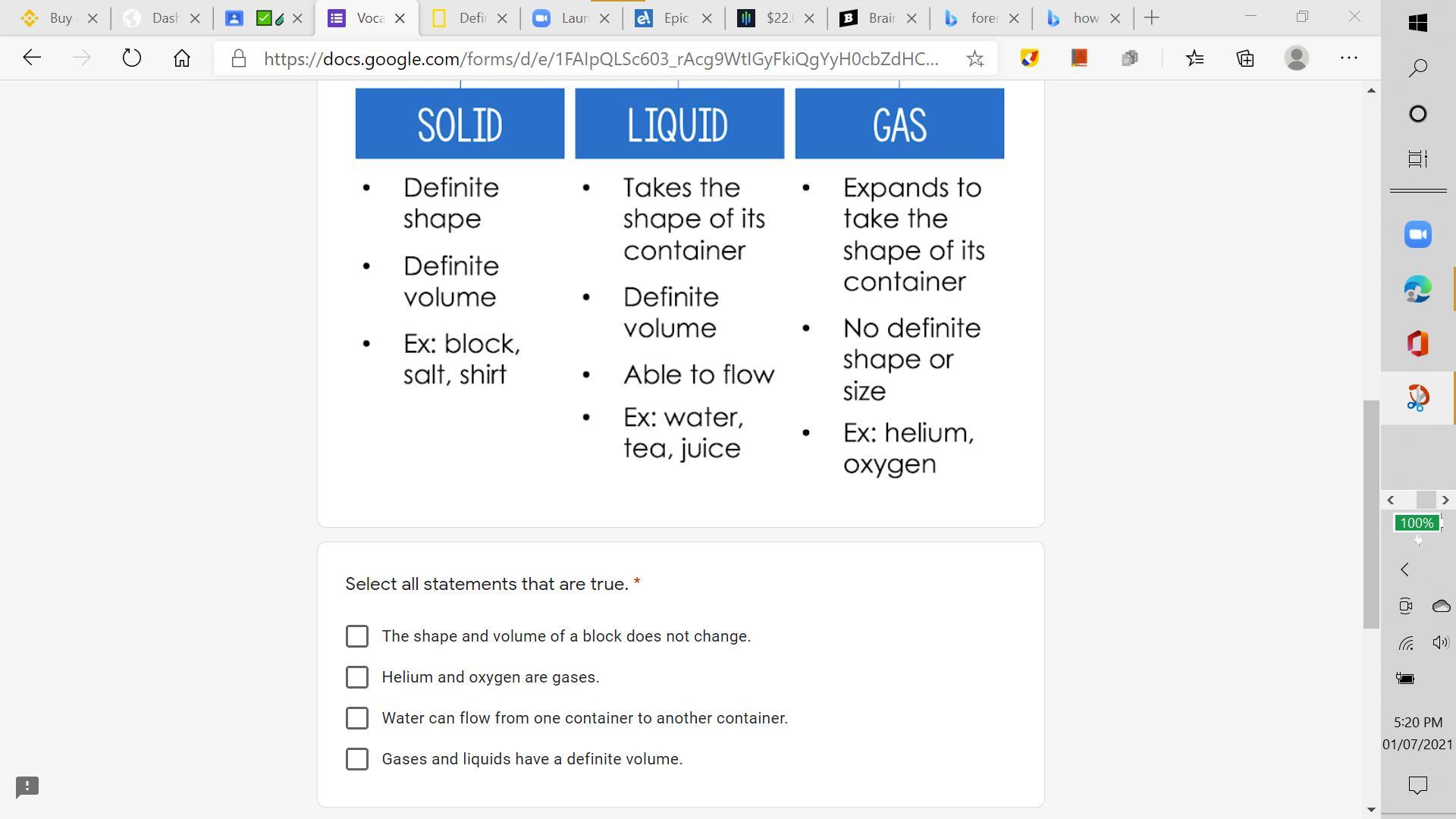Check block shape and volume statement
This screenshot has height=819, width=1456.
(357, 636)
